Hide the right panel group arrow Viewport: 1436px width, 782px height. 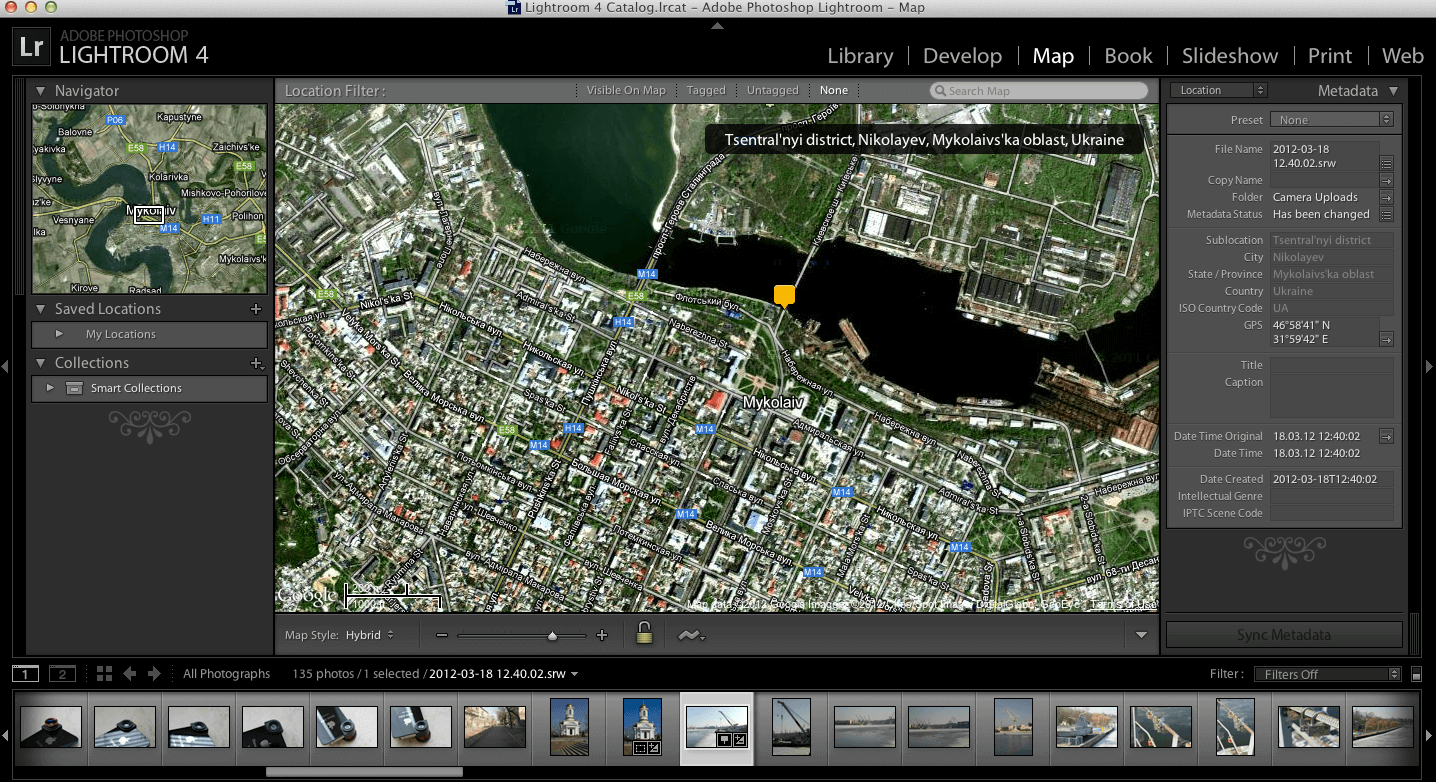tap(1429, 366)
